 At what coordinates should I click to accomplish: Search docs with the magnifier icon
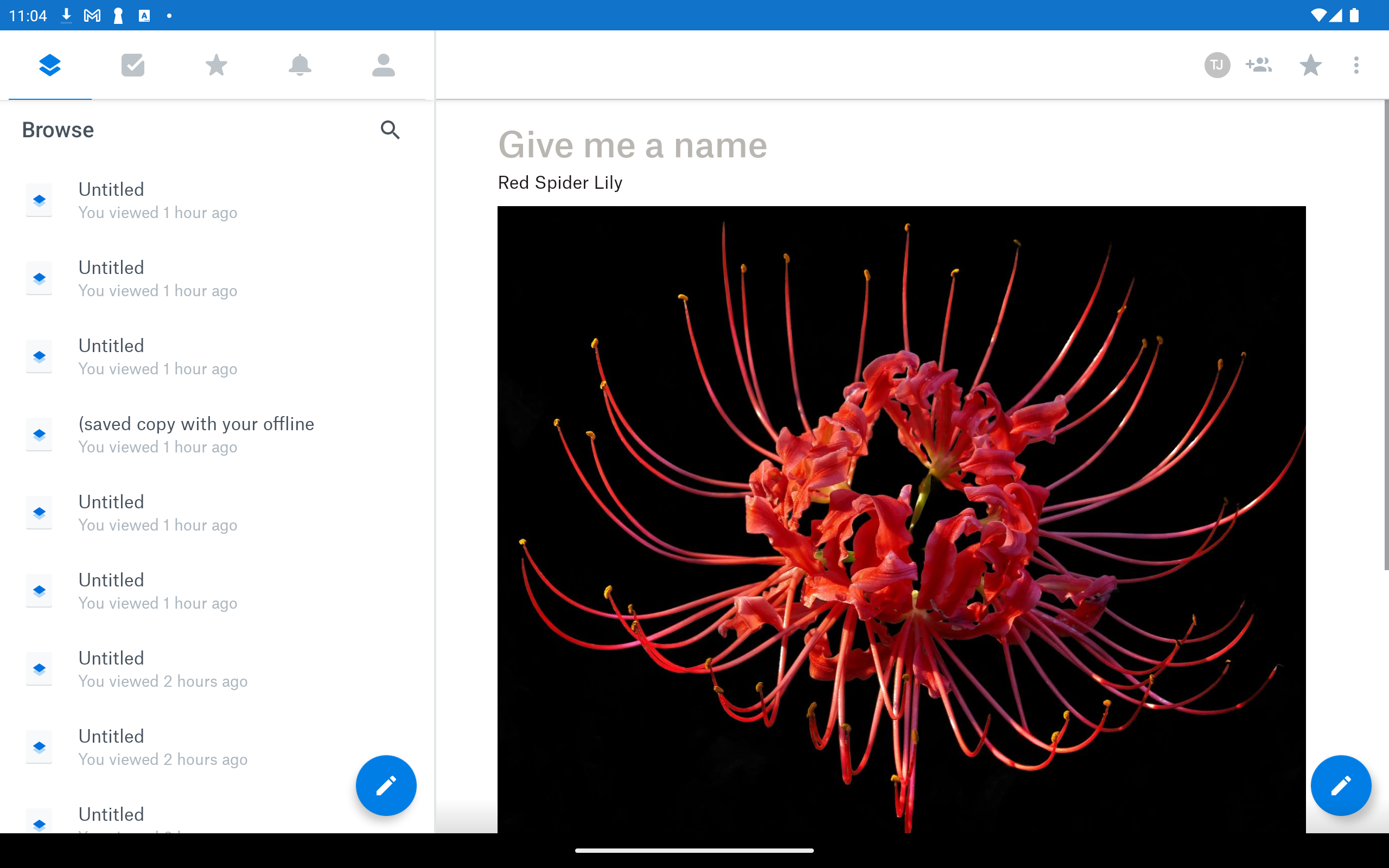(x=390, y=130)
